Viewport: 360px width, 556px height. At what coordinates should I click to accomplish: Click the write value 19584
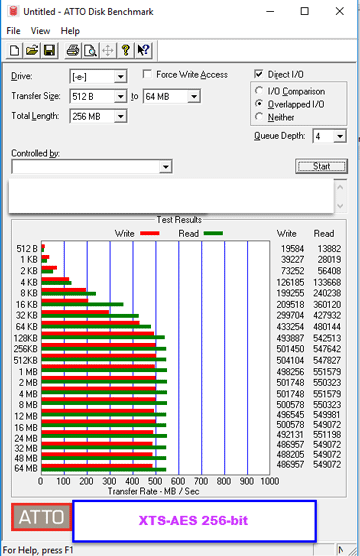[x=292, y=249]
